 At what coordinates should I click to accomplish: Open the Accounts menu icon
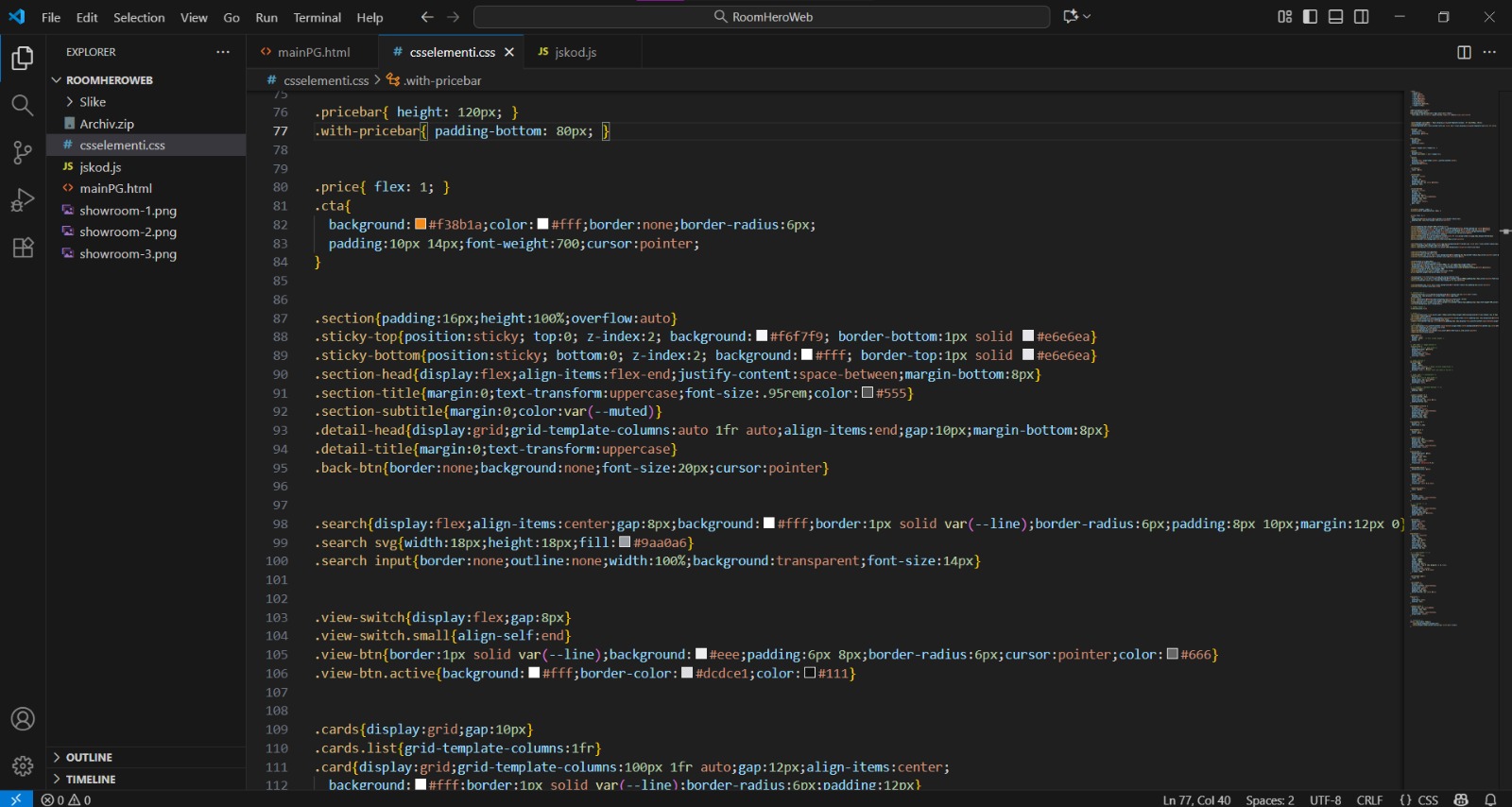(23, 719)
